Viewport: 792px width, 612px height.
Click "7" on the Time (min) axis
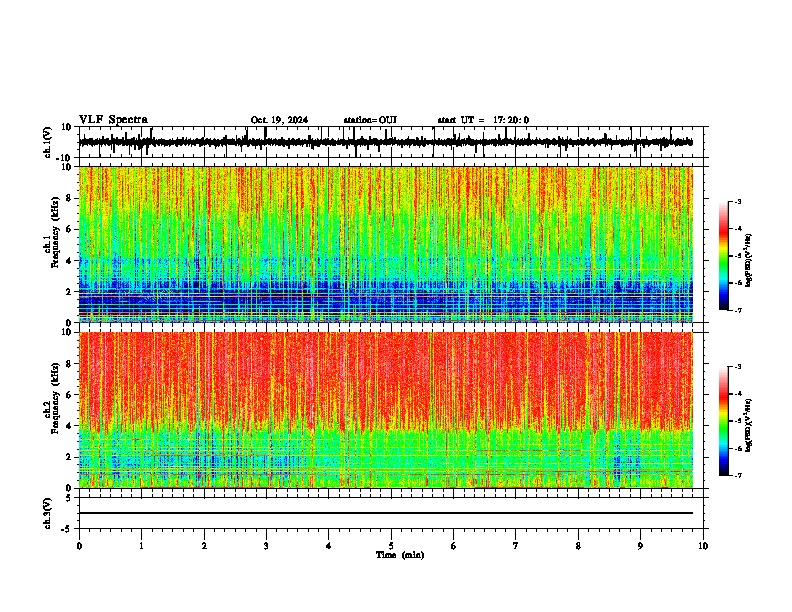(516, 546)
